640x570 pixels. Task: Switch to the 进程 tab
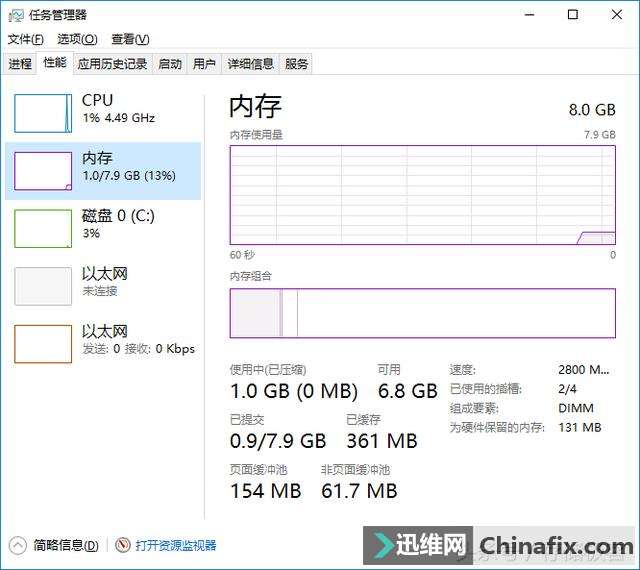[20, 64]
